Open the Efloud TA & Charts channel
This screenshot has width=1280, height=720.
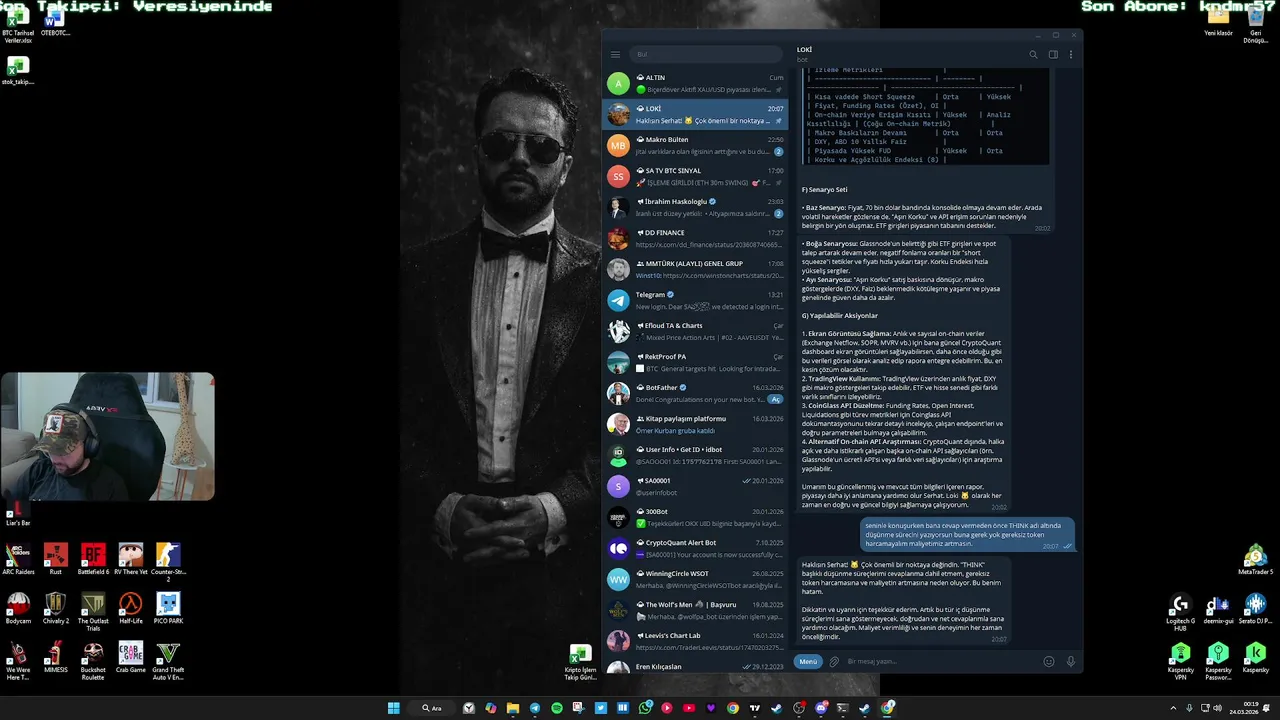pyautogui.click(x=695, y=331)
